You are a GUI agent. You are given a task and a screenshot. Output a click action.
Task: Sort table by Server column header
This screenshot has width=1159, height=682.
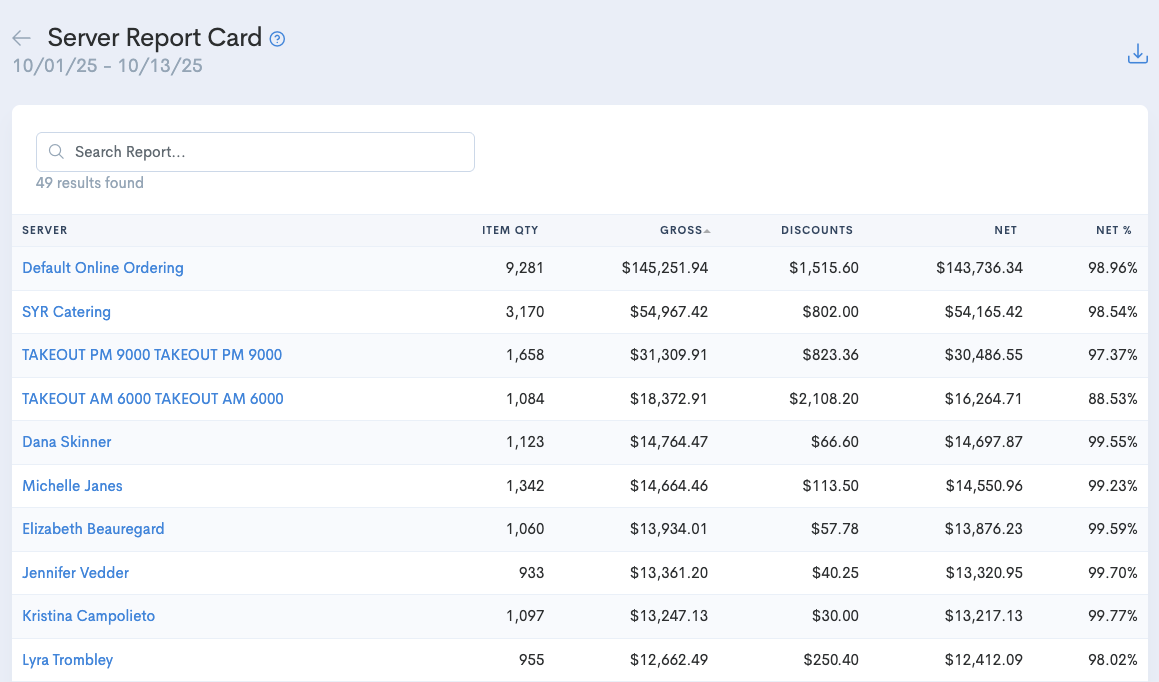click(45, 230)
